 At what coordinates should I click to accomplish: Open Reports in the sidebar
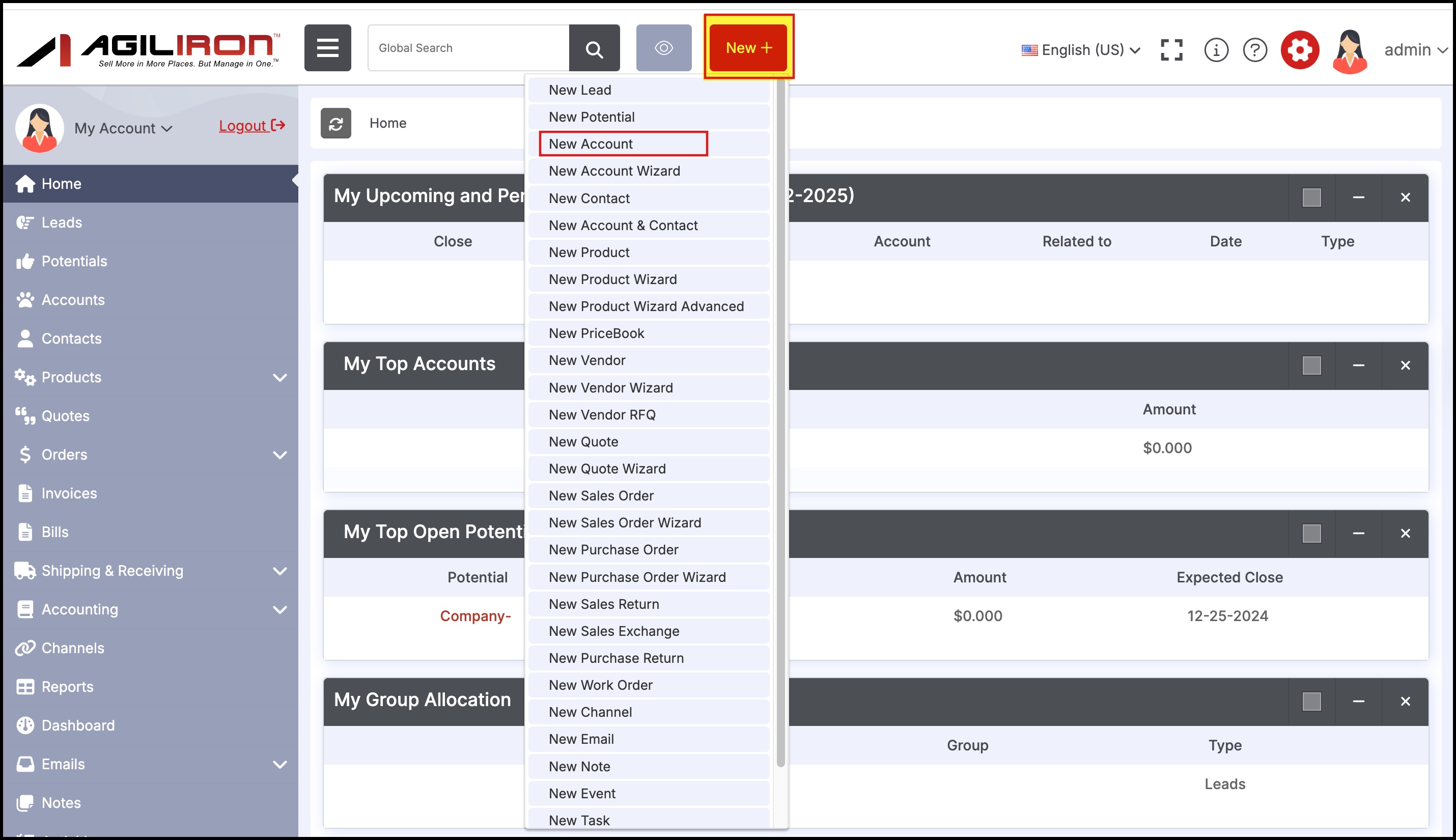pyautogui.click(x=151, y=686)
